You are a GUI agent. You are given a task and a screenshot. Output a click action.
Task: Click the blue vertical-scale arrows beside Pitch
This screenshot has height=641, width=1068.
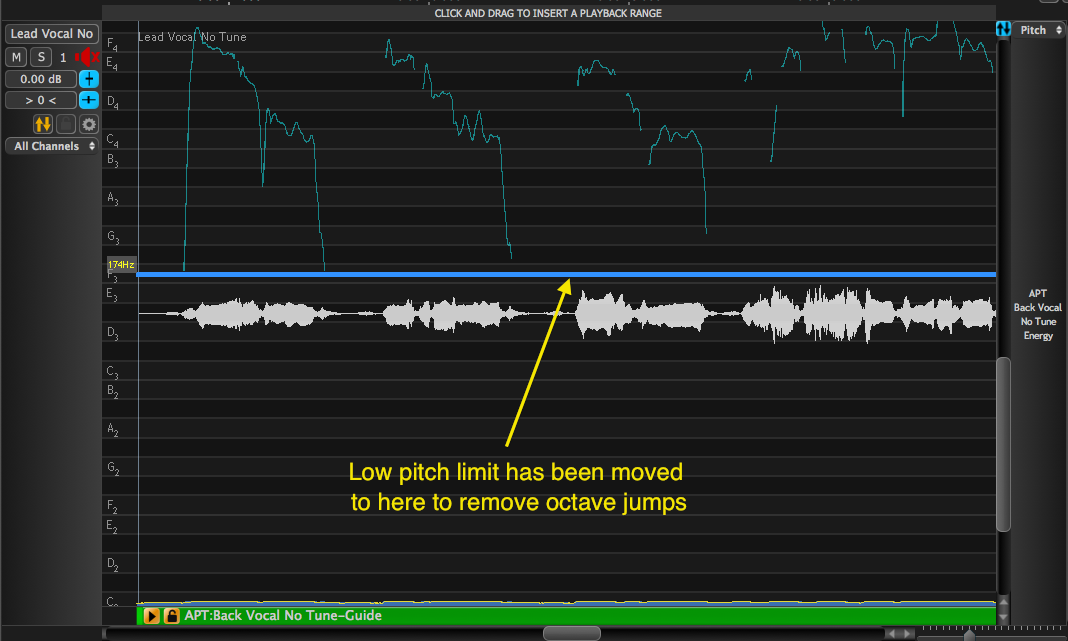coord(1004,30)
